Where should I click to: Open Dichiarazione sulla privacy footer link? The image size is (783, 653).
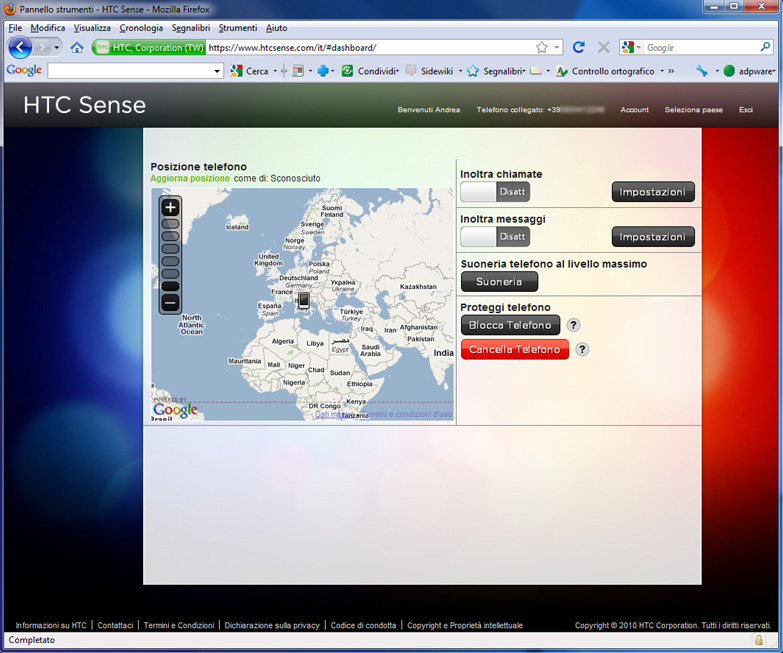click(x=272, y=625)
